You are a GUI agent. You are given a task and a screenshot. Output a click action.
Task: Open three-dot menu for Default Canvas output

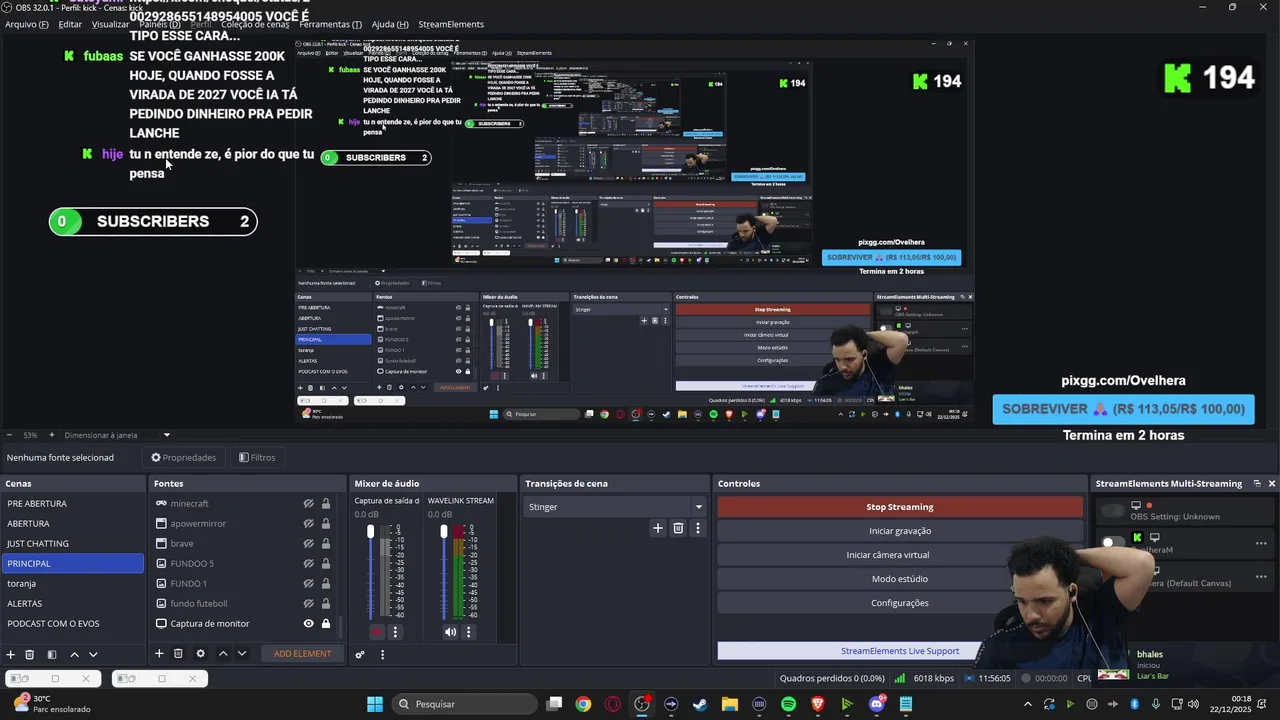(1261, 578)
